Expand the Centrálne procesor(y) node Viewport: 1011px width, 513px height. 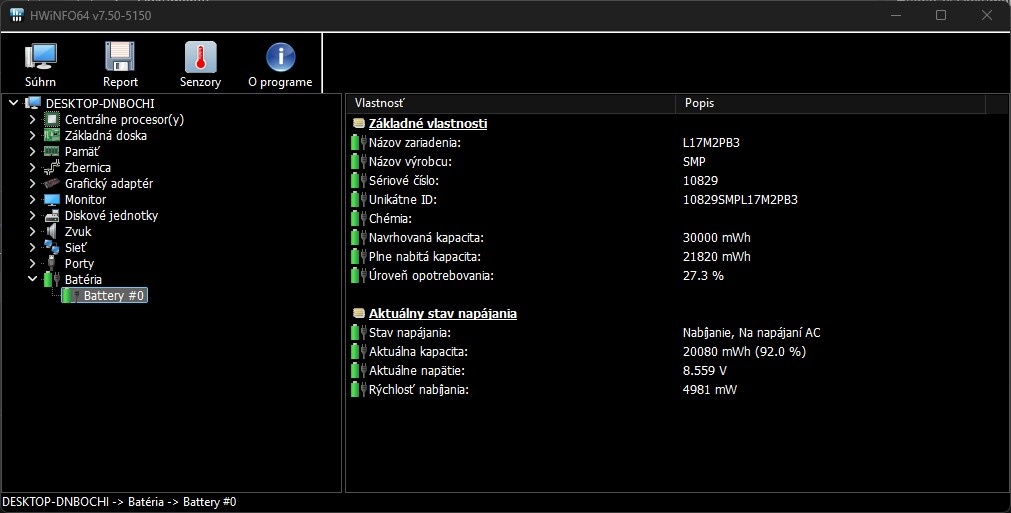(x=32, y=119)
